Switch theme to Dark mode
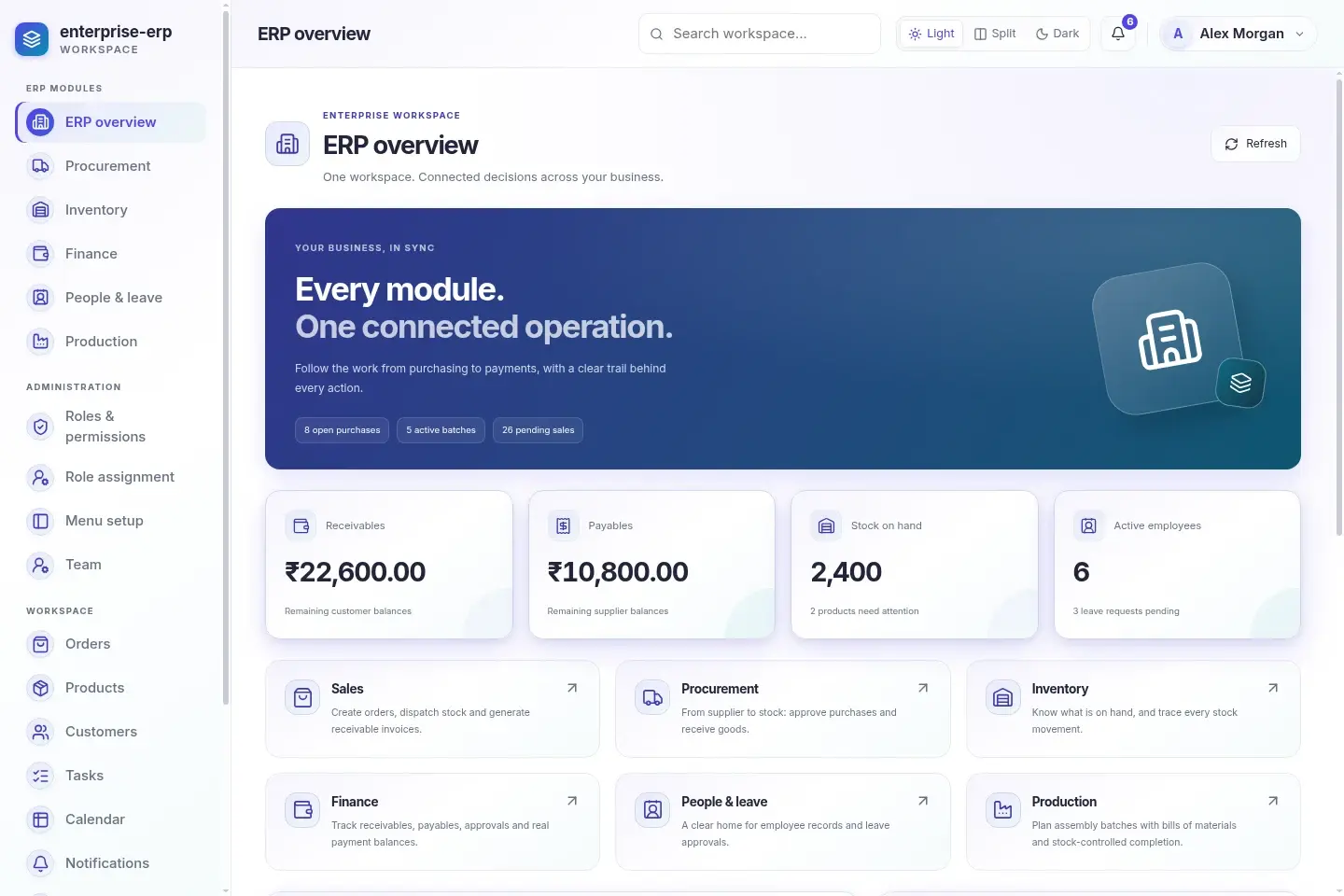Viewport: 1344px width, 896px height. pos(1057,34)
